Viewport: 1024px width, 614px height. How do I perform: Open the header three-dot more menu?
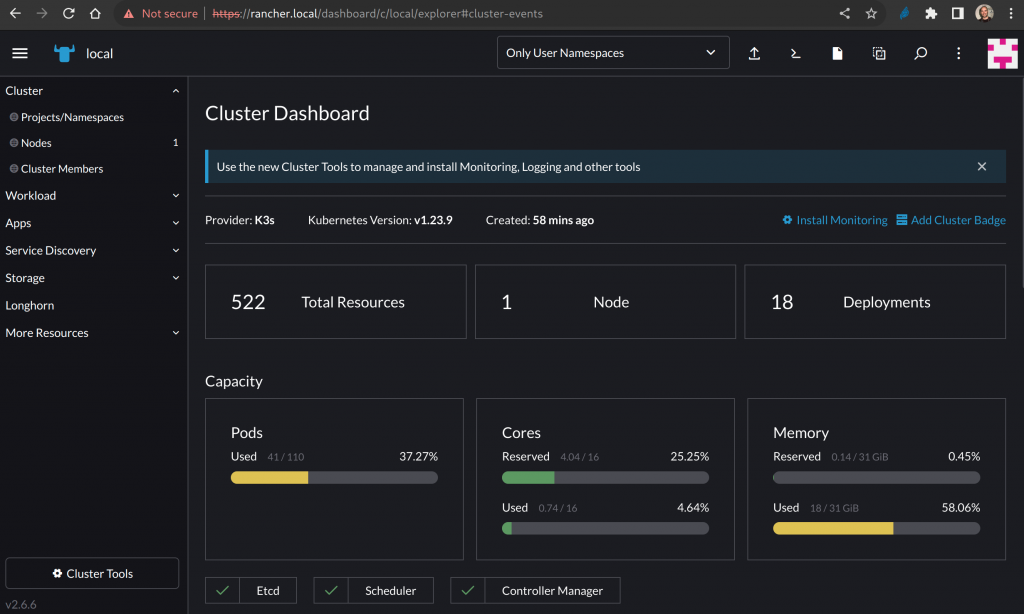pos(959,53)
